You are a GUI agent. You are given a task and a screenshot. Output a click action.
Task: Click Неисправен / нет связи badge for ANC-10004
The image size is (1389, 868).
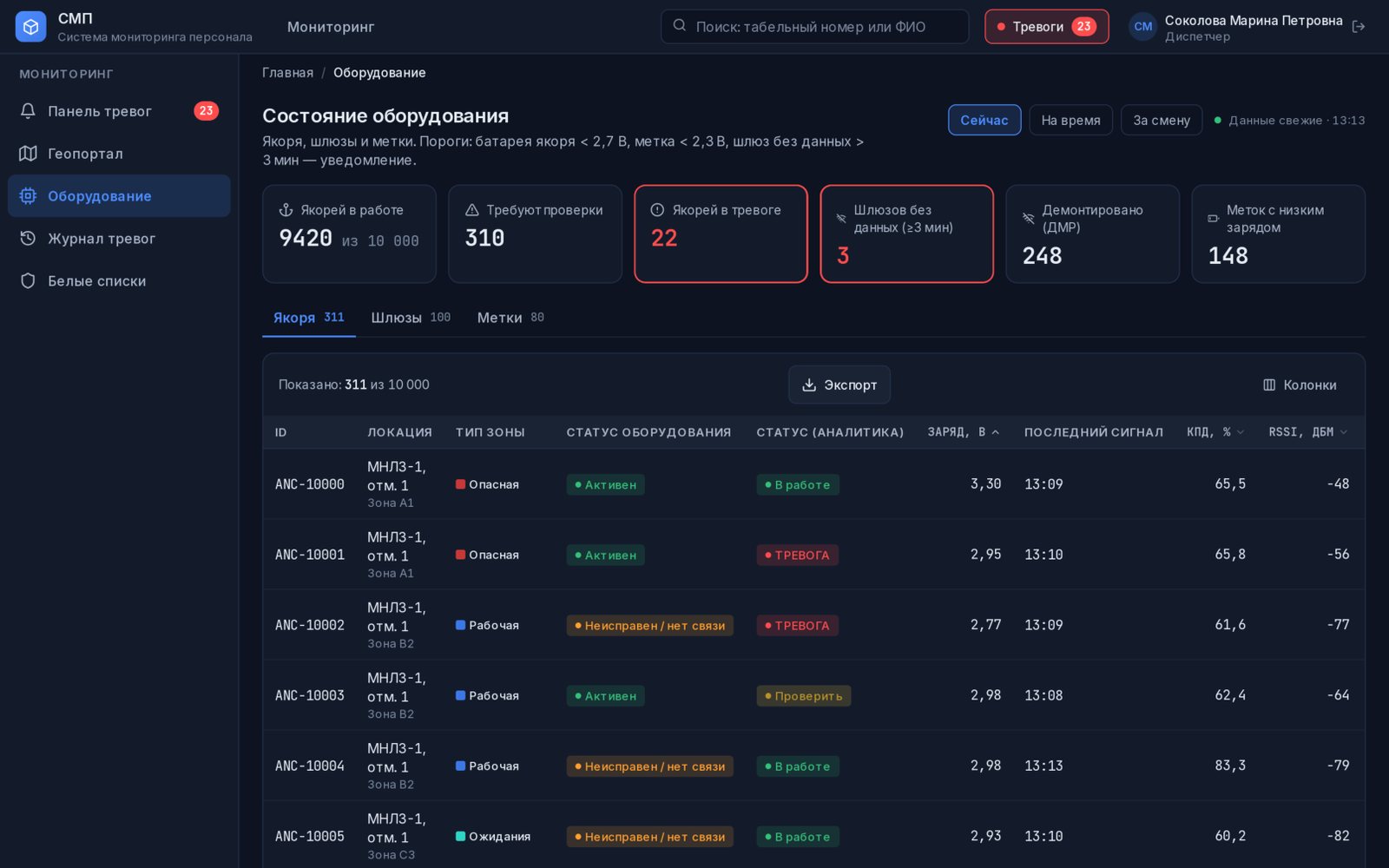(x=649, y=766)
